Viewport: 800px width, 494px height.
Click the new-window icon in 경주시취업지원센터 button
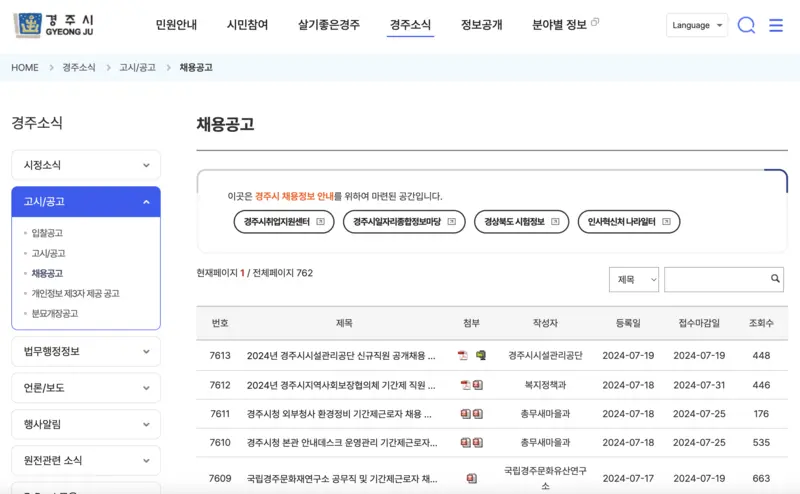point(320,221)
